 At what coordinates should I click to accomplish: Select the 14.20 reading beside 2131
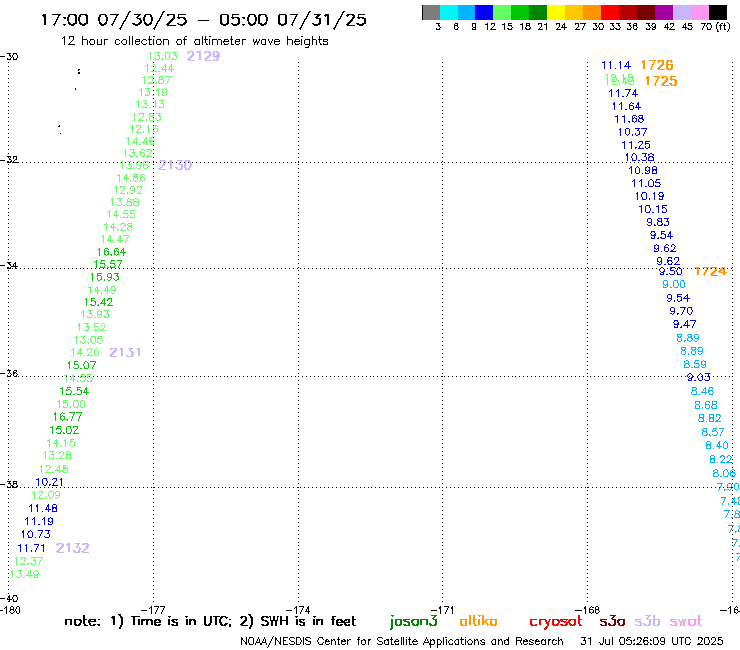[x=85, y=352]
